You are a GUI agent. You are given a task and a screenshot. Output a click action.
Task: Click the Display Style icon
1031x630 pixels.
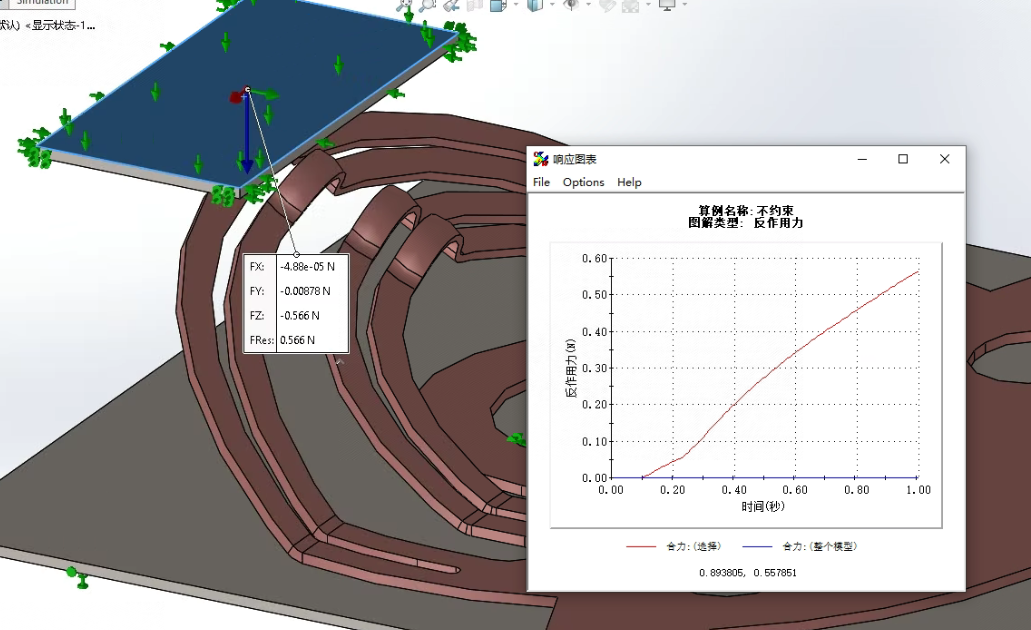coord(535,5)
